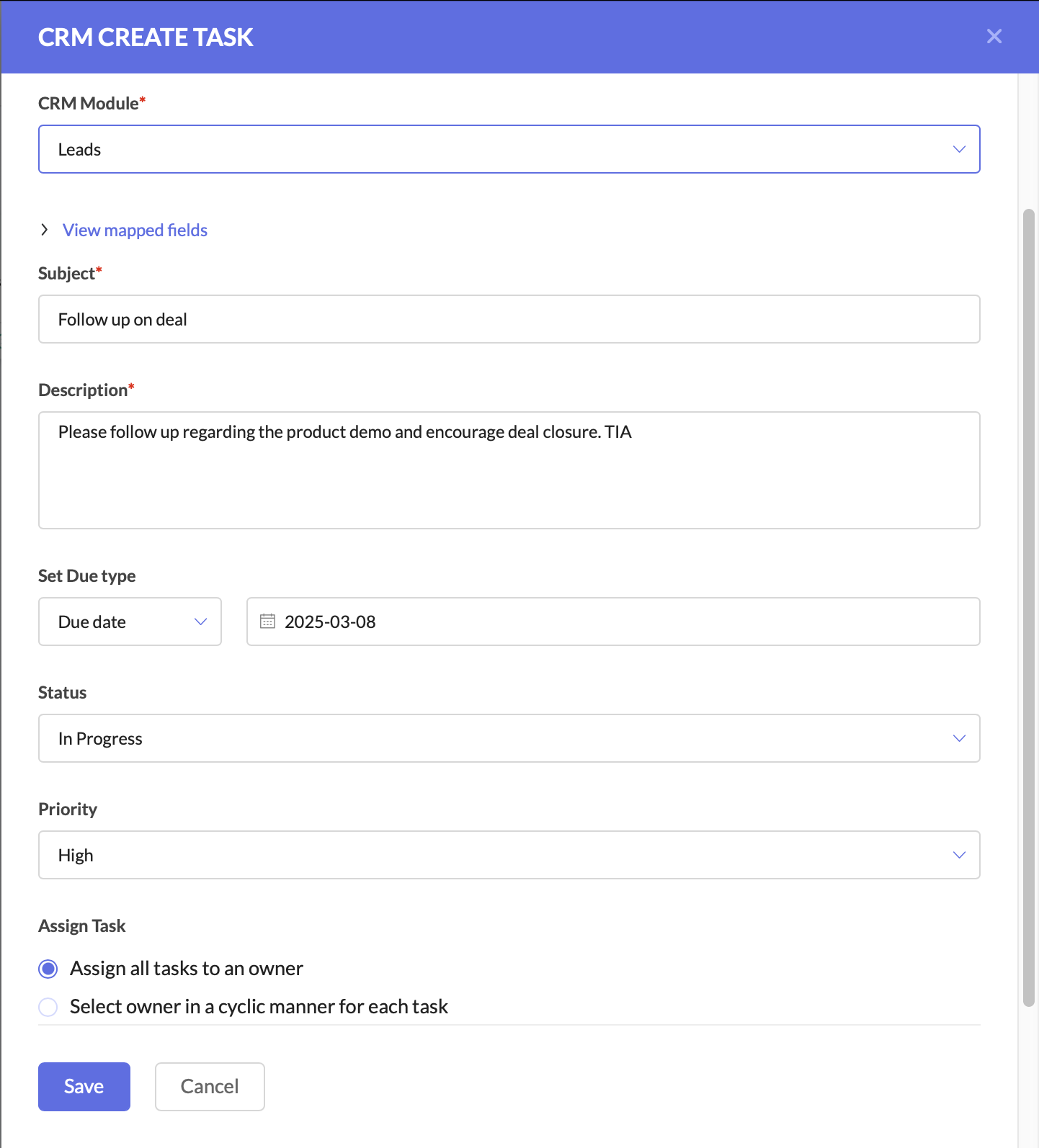Select owner in a cyclic manner option
1039x1148 pixels.
pyautogui.click(x=48, y=1007)
